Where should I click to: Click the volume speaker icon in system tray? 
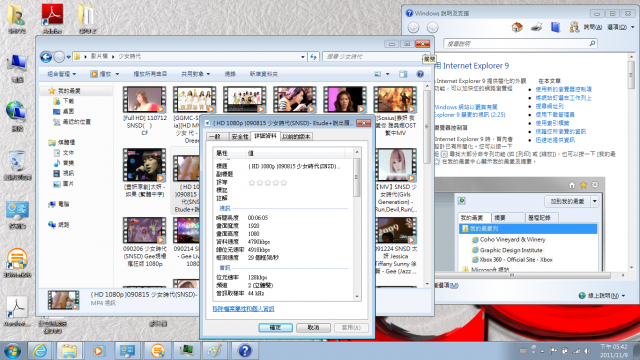pos(587,351)
